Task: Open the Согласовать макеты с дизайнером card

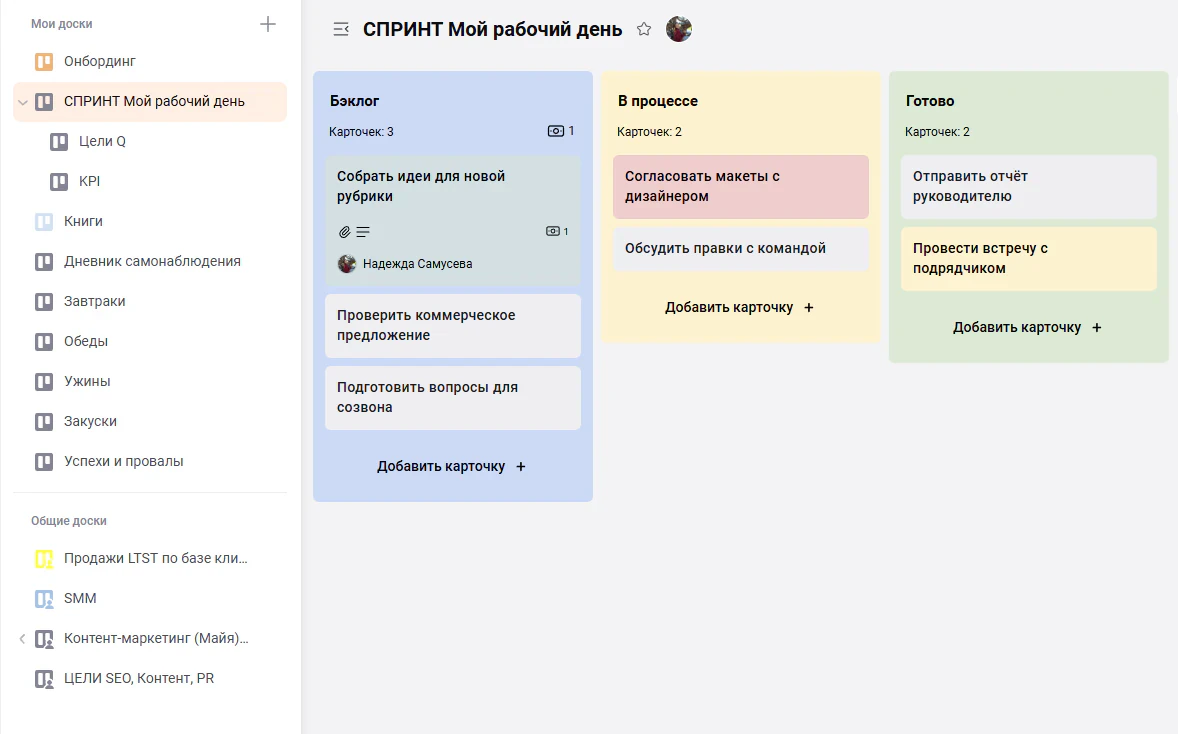Action: (x=741, y=186)
